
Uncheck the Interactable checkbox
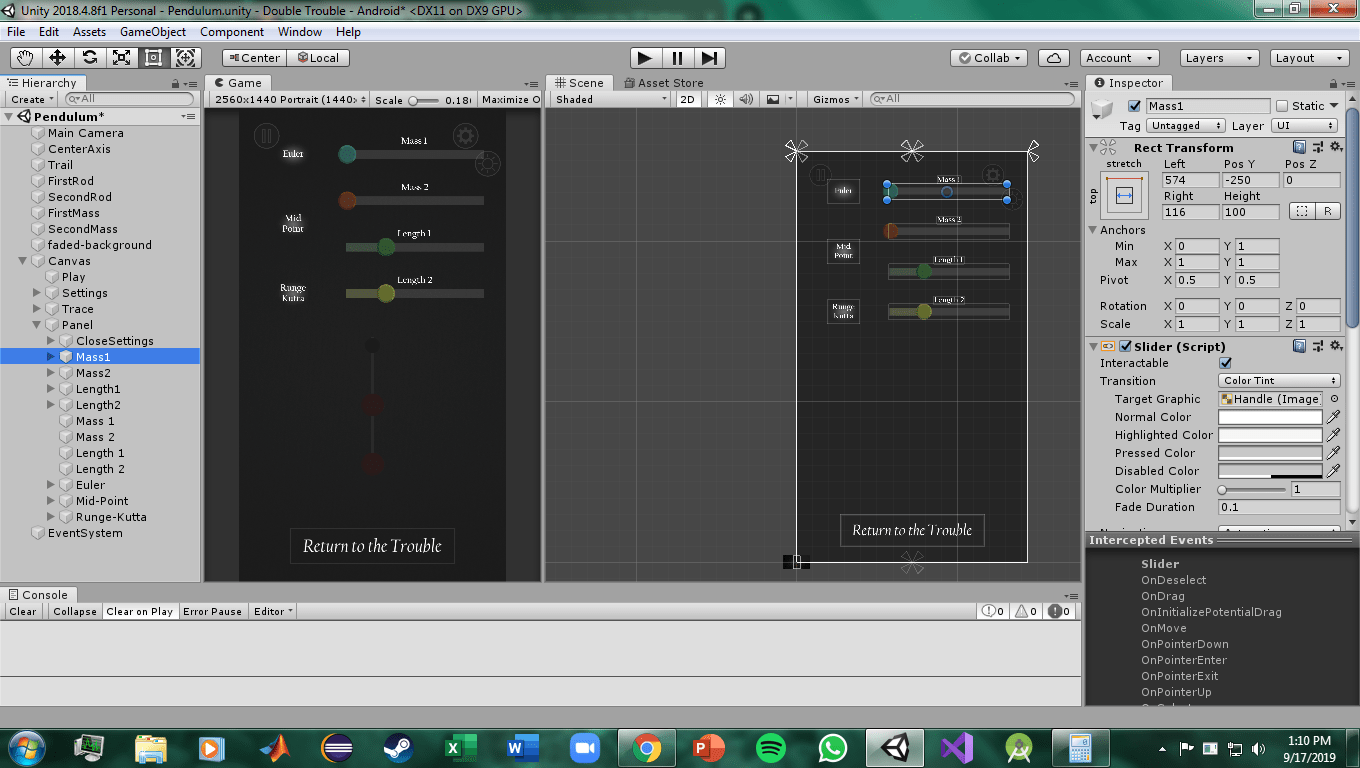(x=1226, y=363)
